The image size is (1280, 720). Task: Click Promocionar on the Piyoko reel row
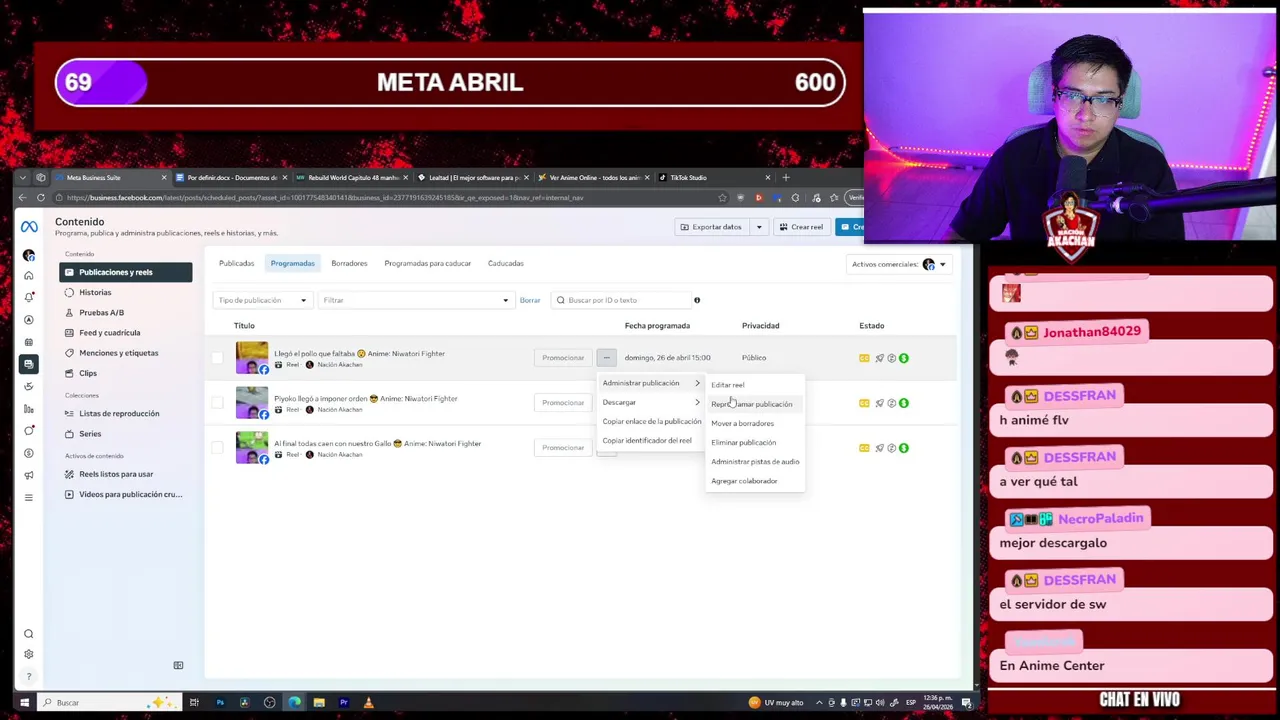(563, 403)
